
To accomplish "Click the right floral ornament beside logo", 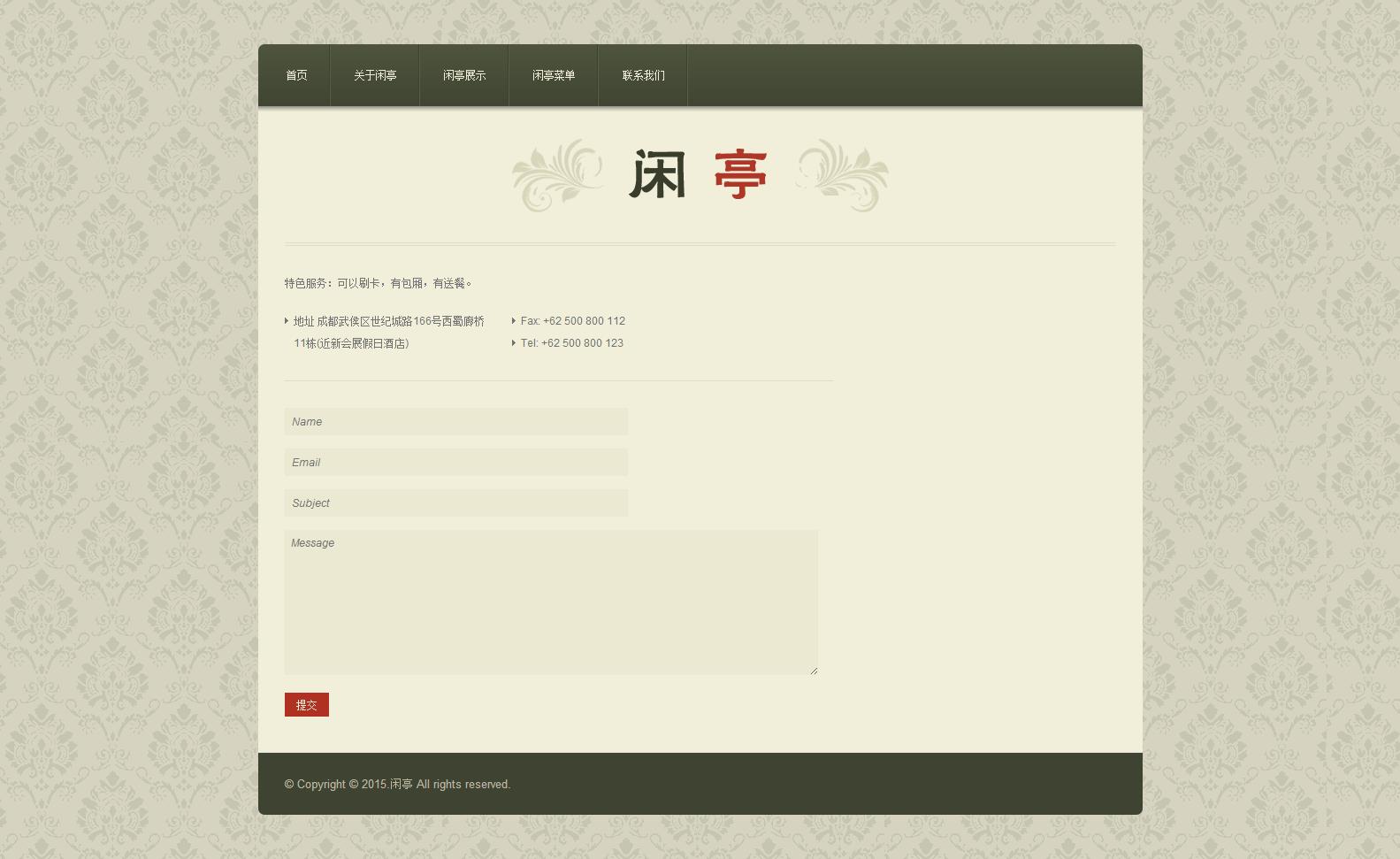I will tap(843, 175).
